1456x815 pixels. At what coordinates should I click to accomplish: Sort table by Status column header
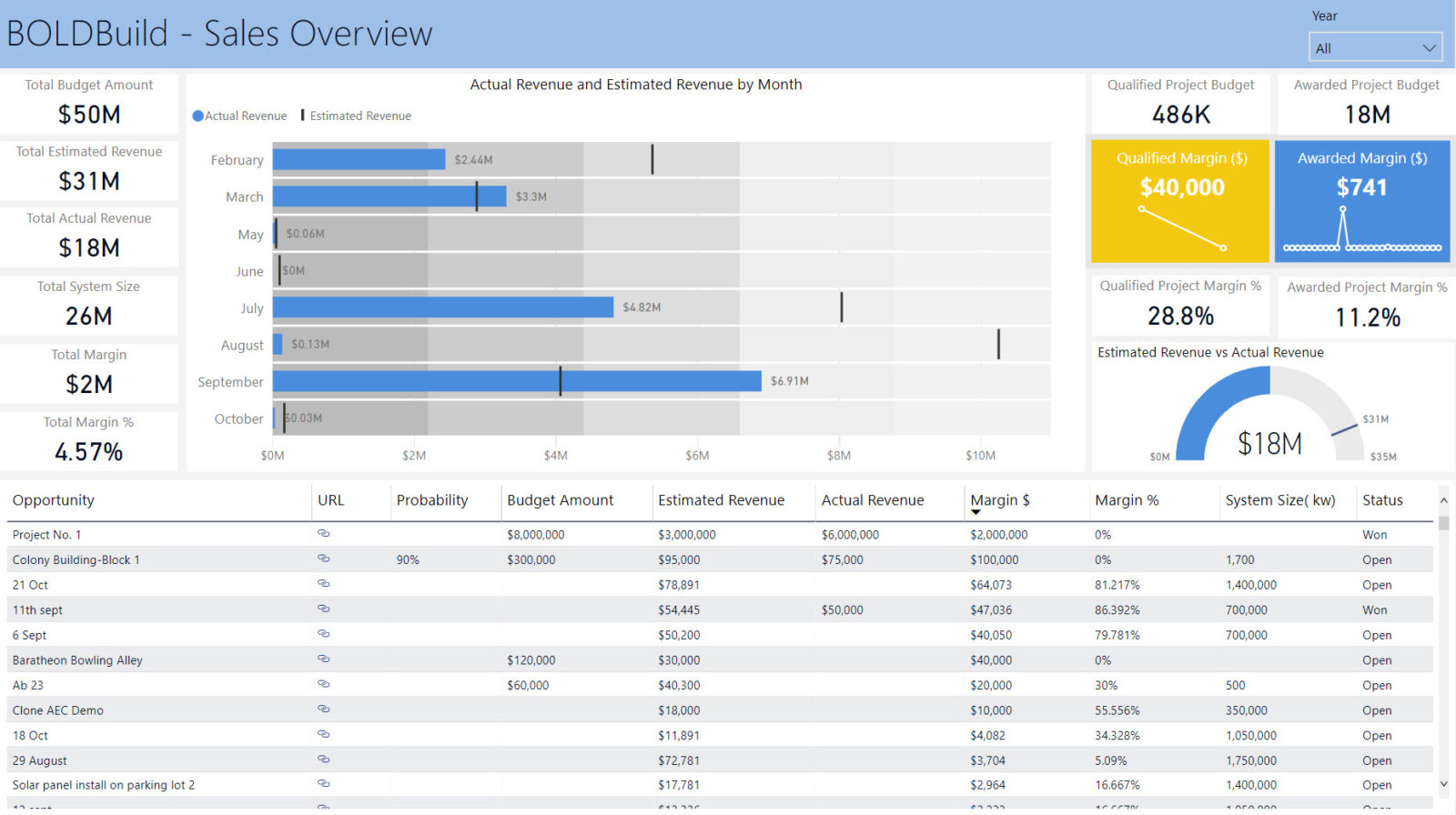tap(1382, 500)
